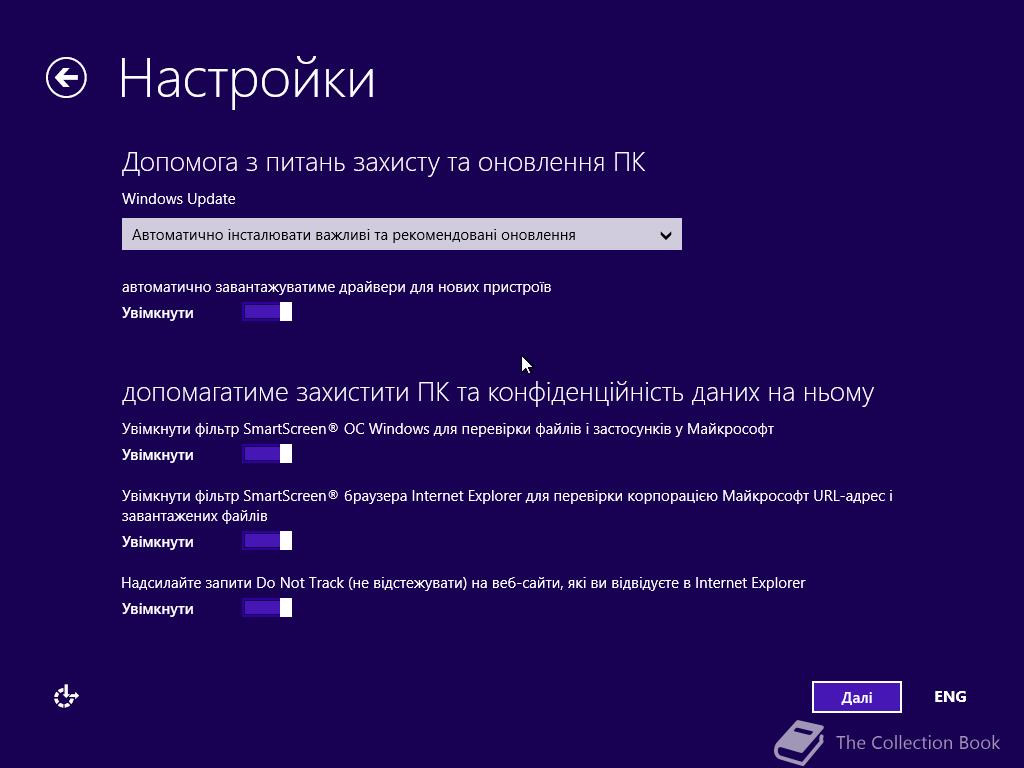Click the 'Надсилайте запити Do Not Track' text
1024x768 pixels.
tap(463, 583)
